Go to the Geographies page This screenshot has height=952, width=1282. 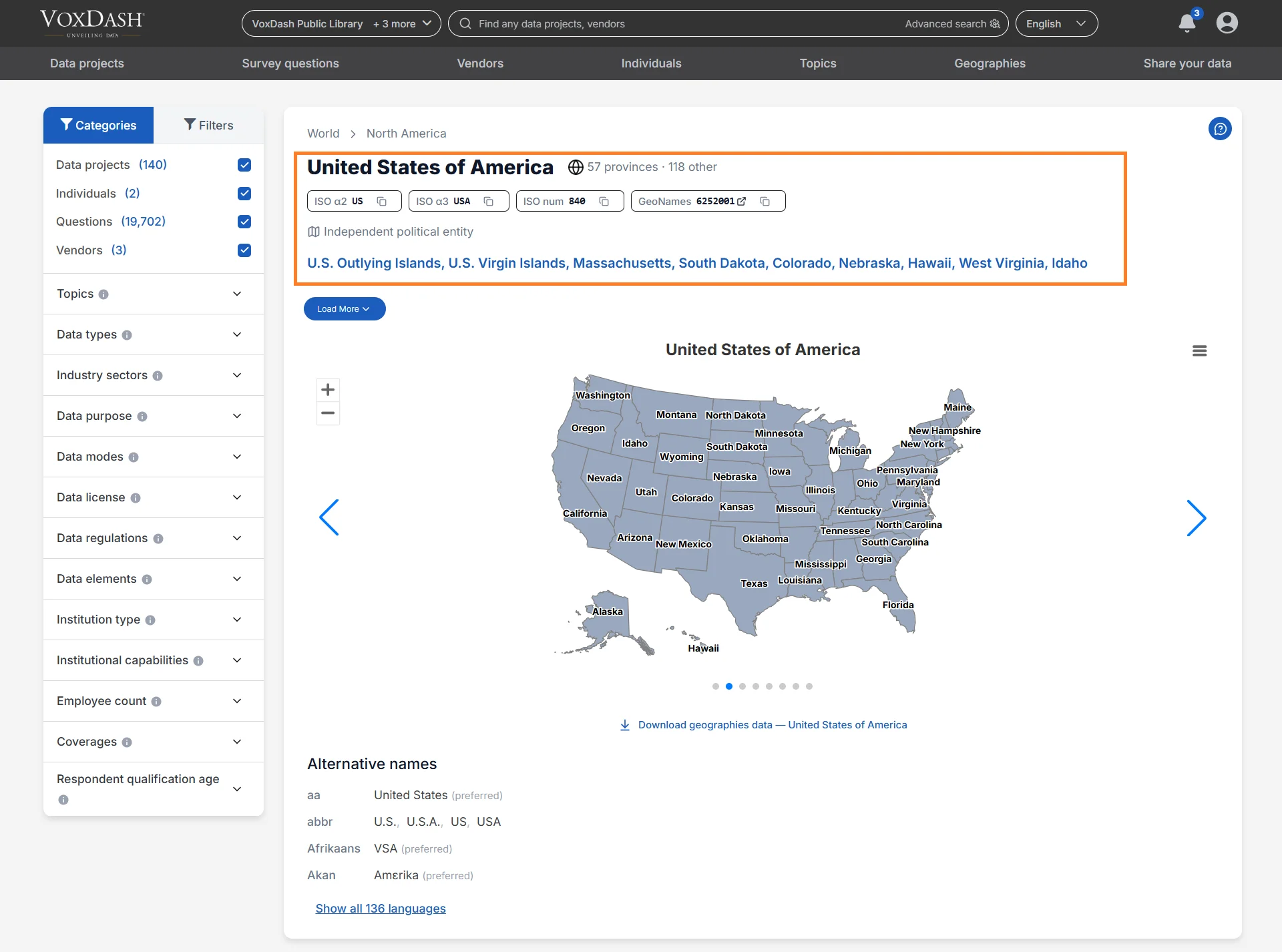(x=990, y=63)
